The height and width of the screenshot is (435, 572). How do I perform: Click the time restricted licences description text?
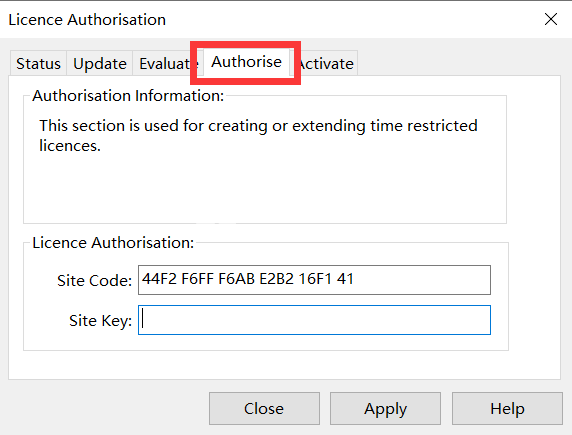coord(258,135)
